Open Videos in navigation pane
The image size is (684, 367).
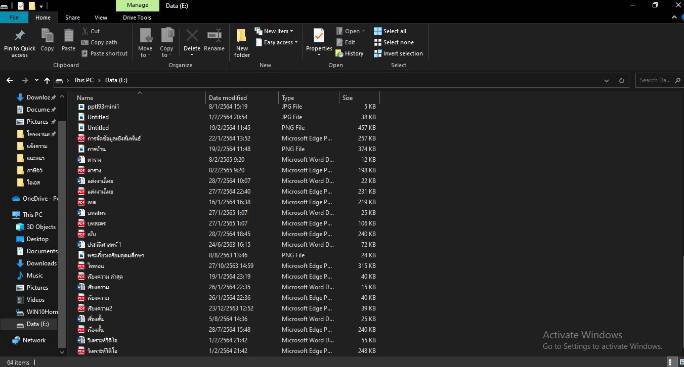pyautogui.click(x=30, y=300)
